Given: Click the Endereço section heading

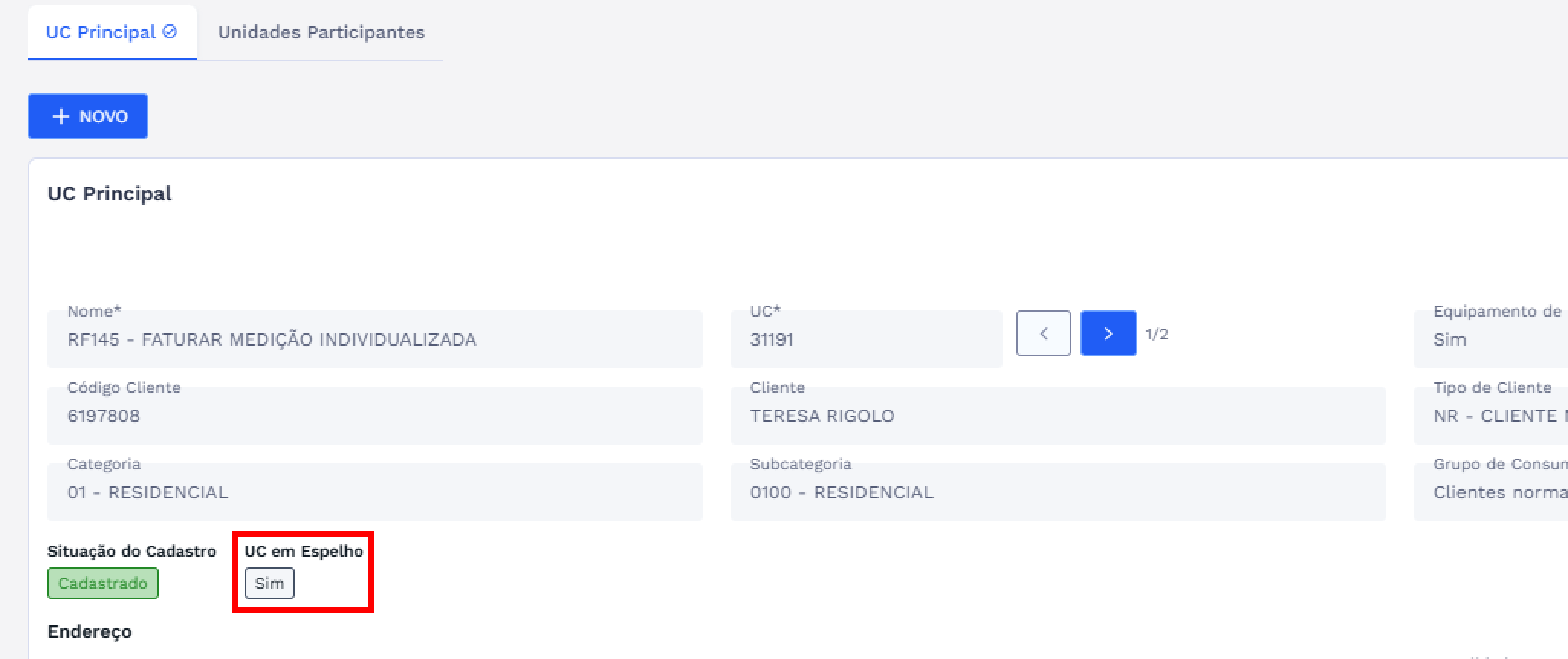Looking at the screenshot, I should click(x=89, y=631).
